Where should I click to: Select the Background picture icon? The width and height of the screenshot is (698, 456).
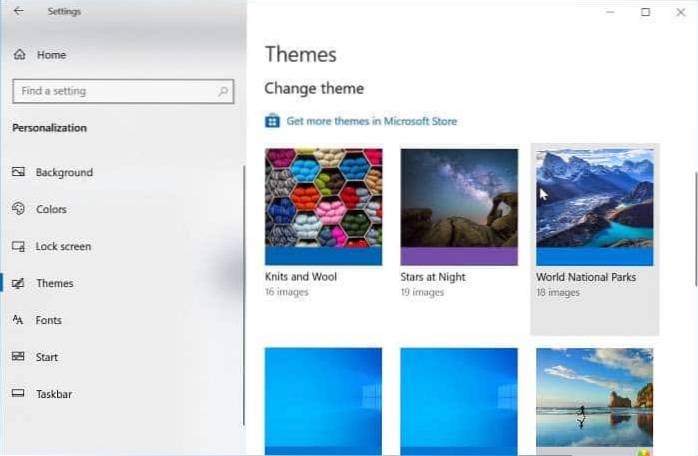pos(18,172)
